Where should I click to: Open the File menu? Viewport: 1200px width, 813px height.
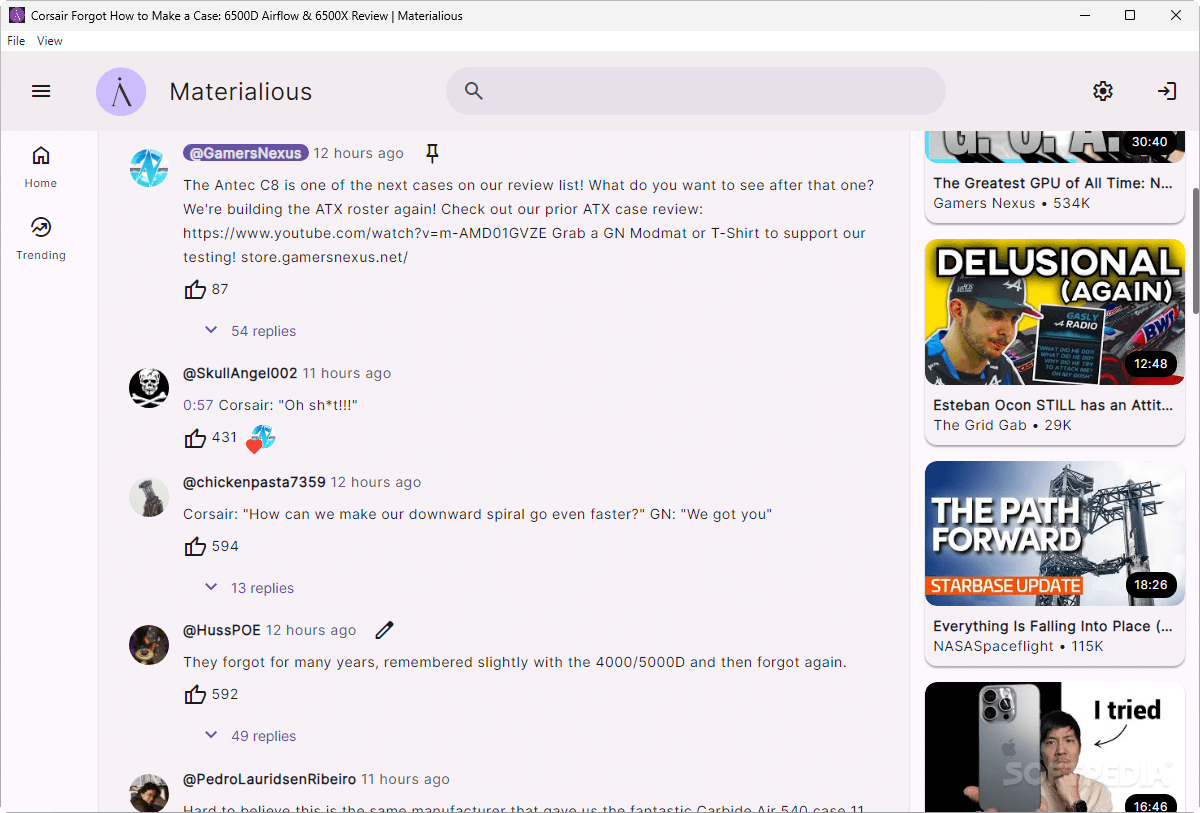point(16,41)
